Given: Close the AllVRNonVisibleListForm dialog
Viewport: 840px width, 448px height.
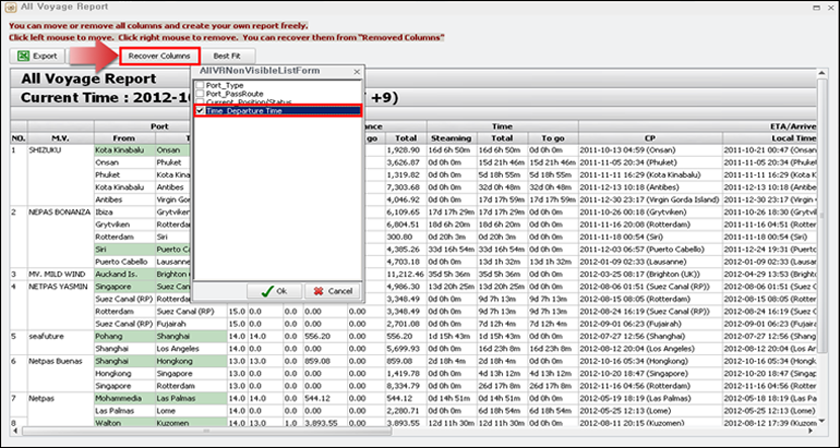Looking at the screenshot, I should click(357, 71).
